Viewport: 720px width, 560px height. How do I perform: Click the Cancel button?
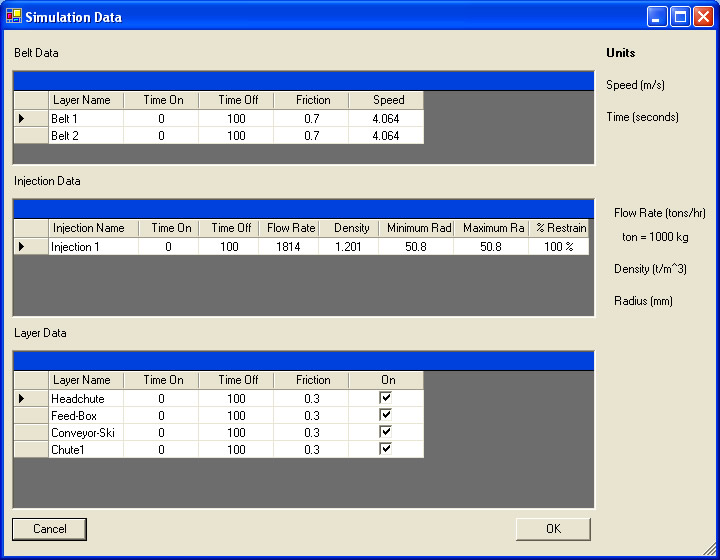[x=50, y=529]
